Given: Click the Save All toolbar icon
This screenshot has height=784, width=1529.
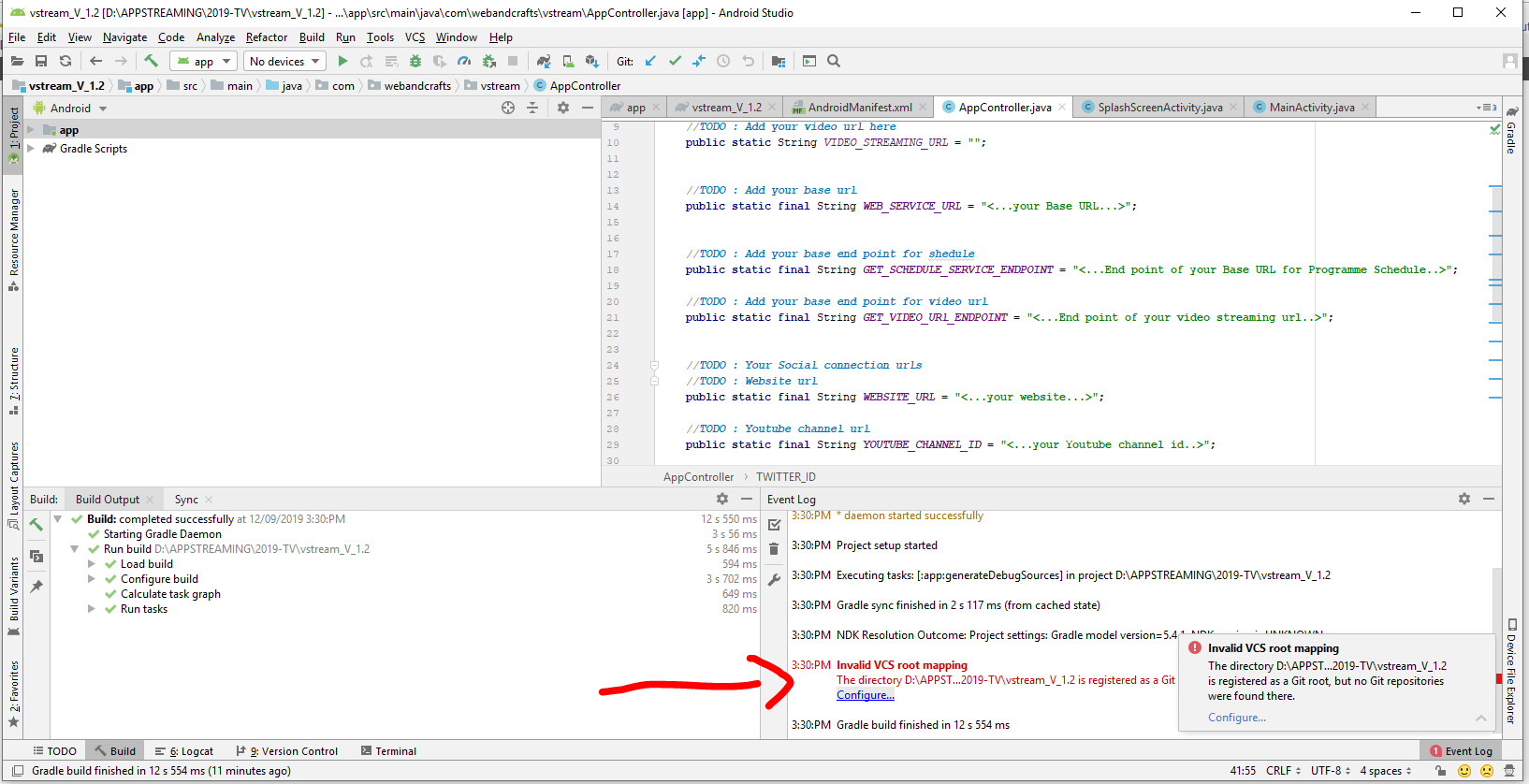Looking at the screenshot, I should 41,61.
